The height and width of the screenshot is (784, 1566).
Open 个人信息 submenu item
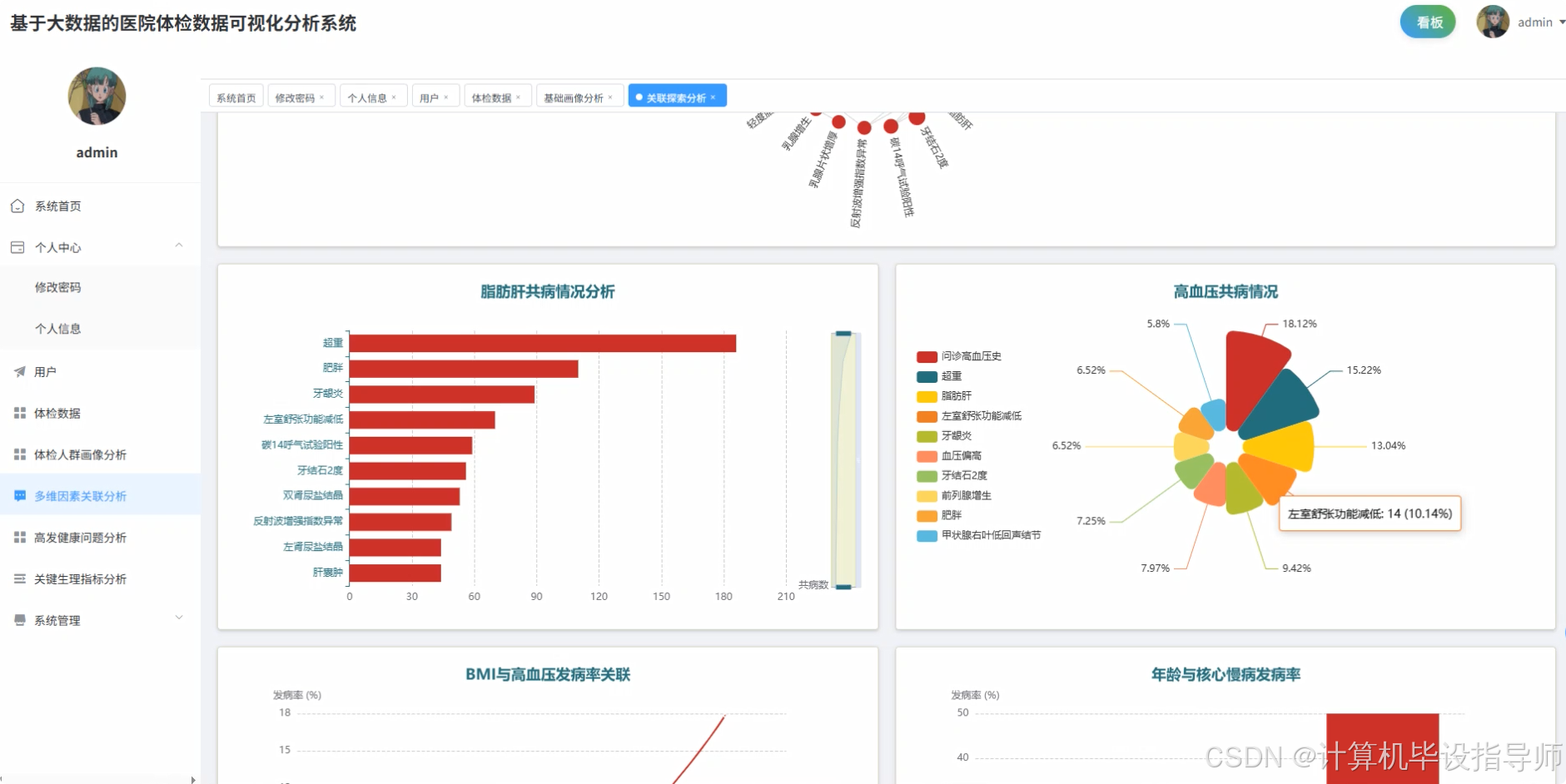click(x=100, y=329)
